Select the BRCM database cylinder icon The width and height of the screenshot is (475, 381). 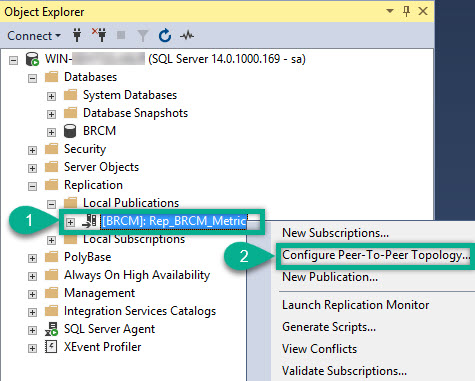(x=70, y=131)
